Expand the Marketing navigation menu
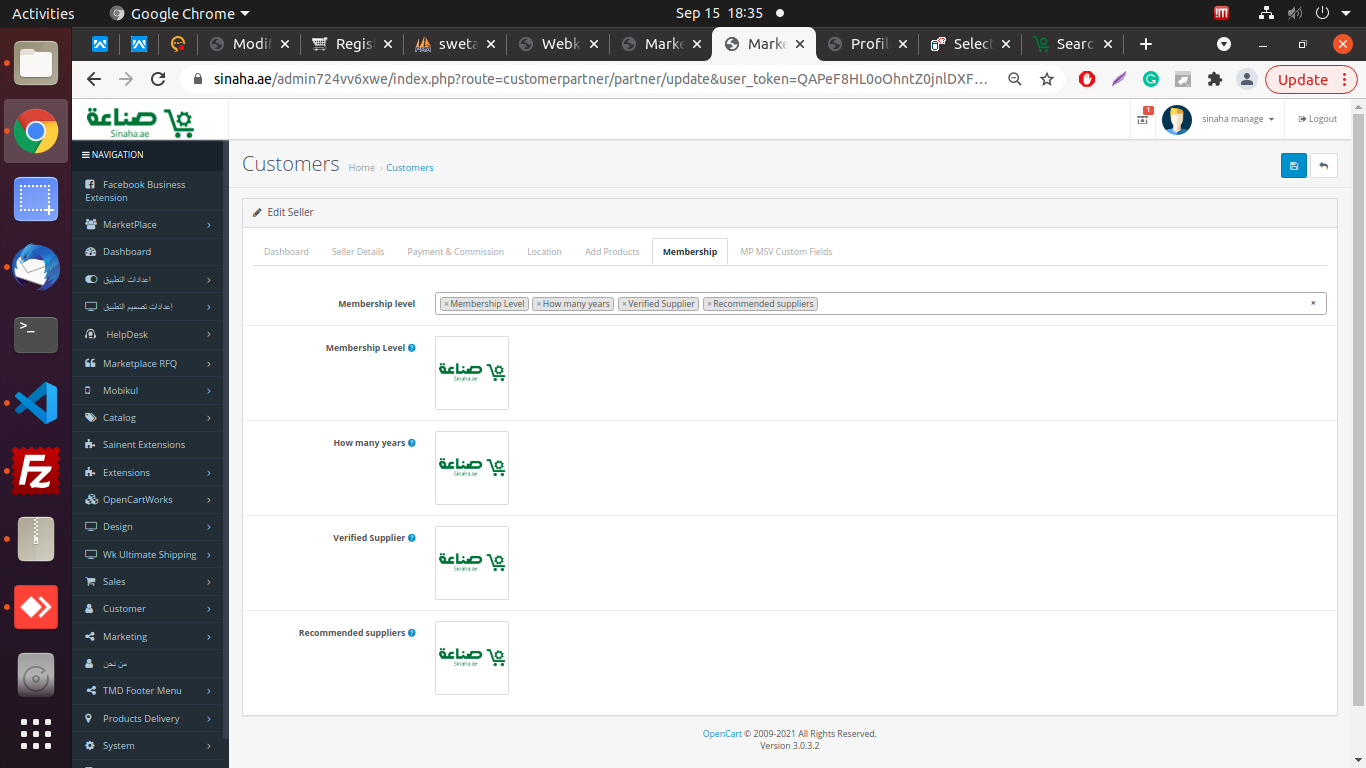 (x=148, y=637)
